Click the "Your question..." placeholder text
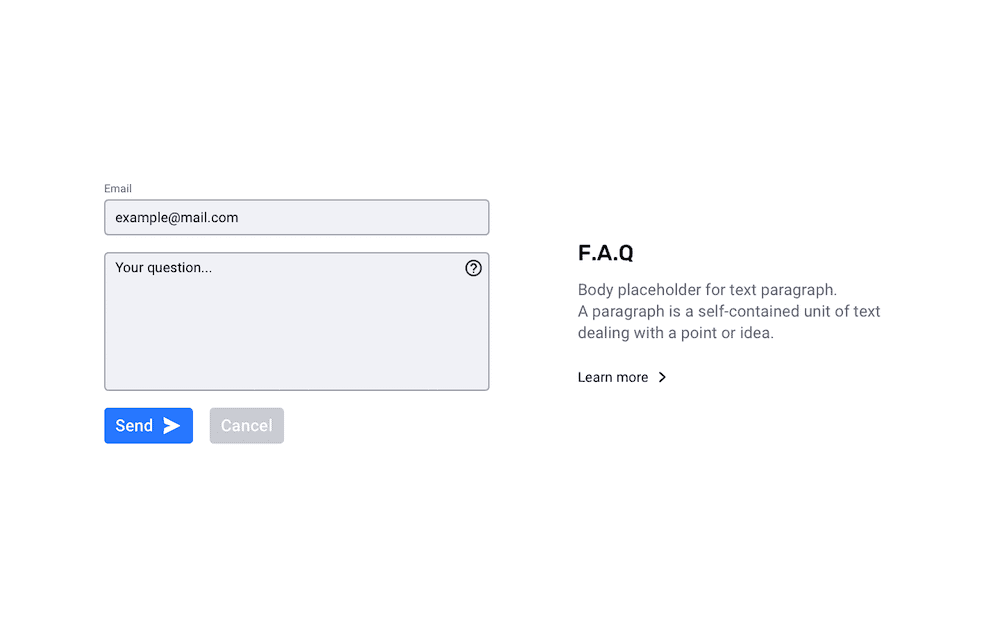 coord(163,267)
